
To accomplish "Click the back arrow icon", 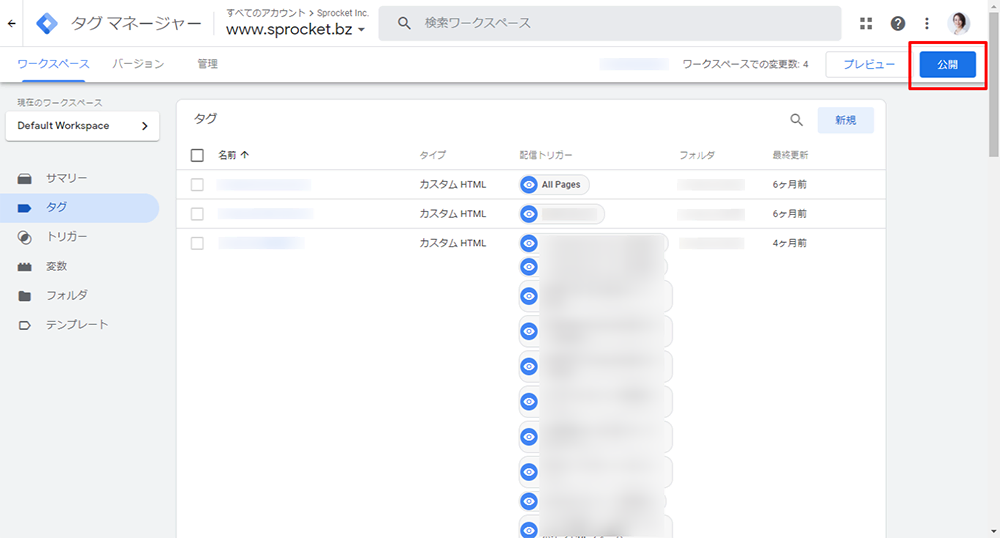I will pos(12,23).
